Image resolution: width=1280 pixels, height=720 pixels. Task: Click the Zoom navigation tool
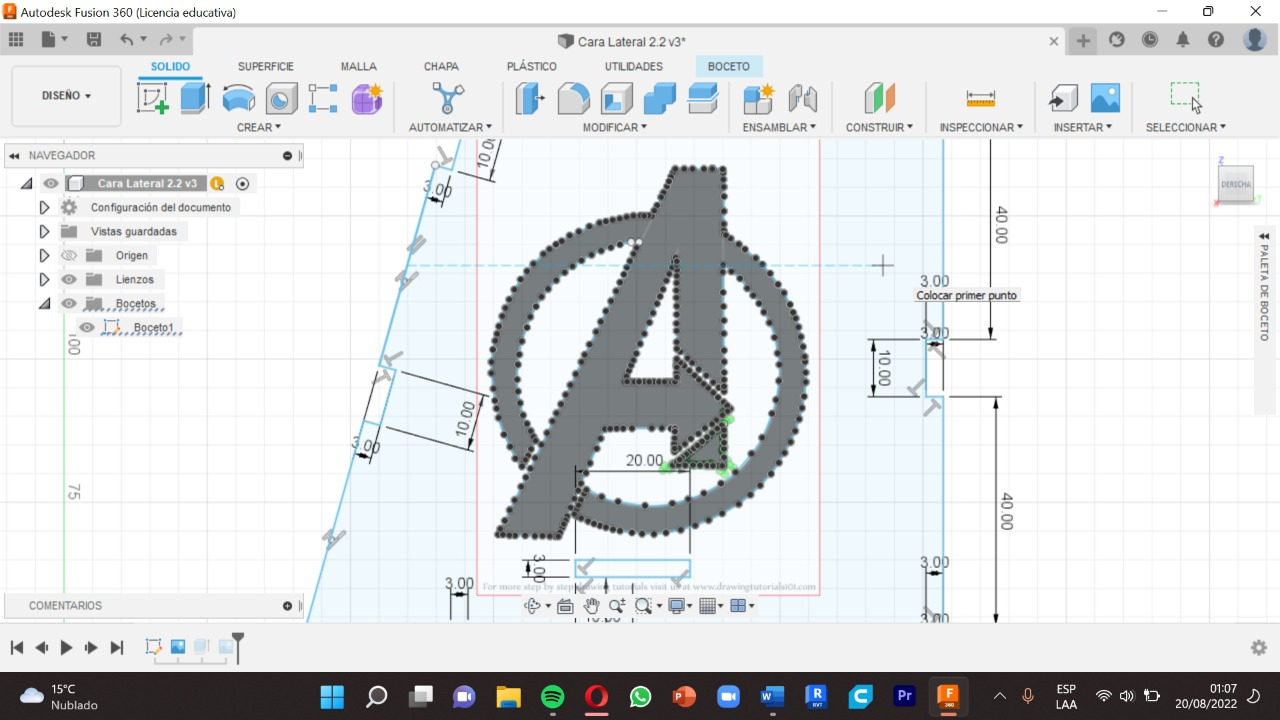[x=616, y=606]
